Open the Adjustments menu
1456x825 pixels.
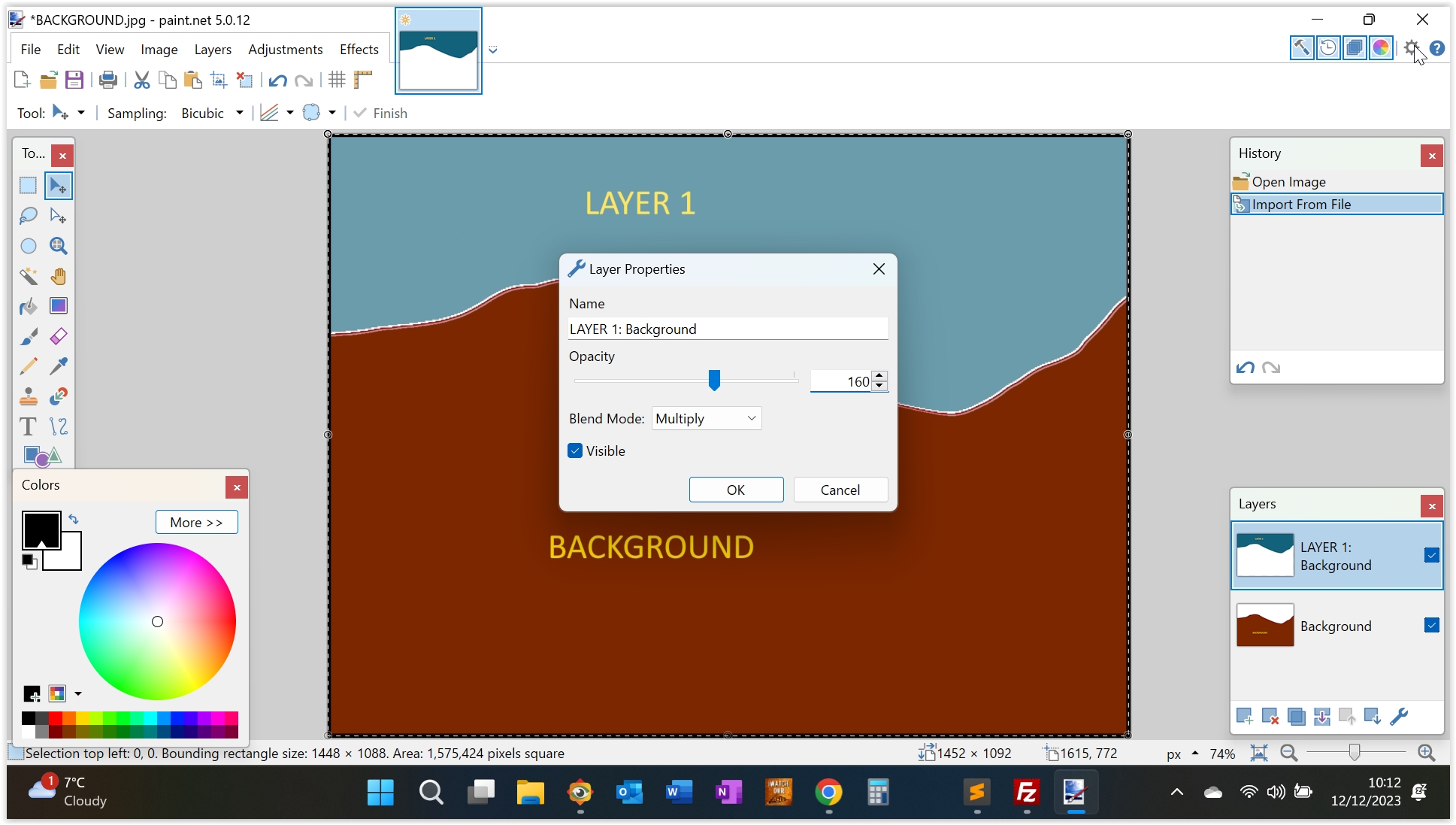pos(285,49)
